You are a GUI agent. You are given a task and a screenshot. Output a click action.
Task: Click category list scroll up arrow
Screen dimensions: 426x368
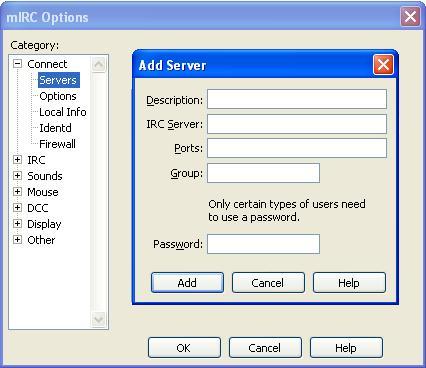pos(99,64)
